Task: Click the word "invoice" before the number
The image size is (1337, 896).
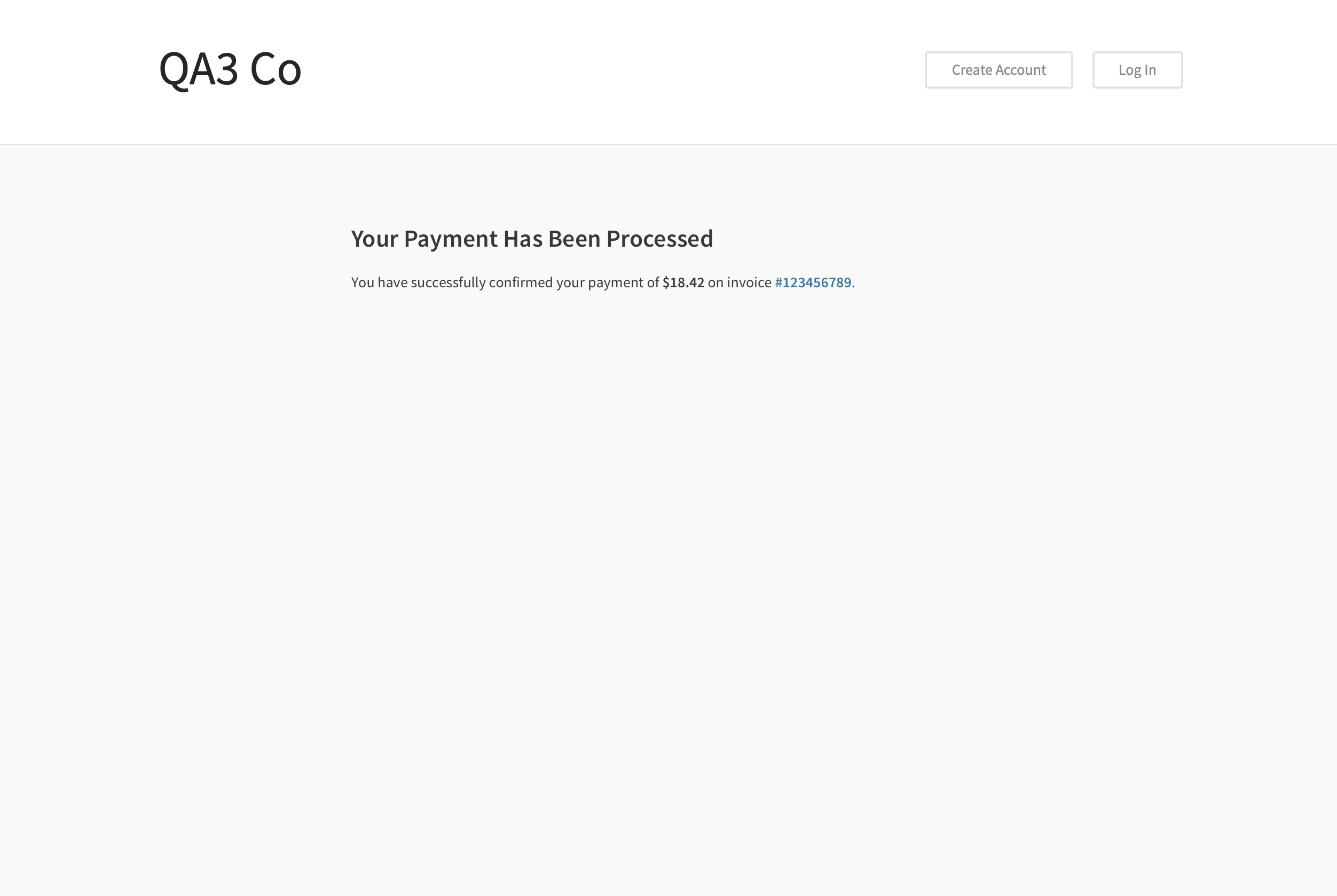Action: [749, 282]
